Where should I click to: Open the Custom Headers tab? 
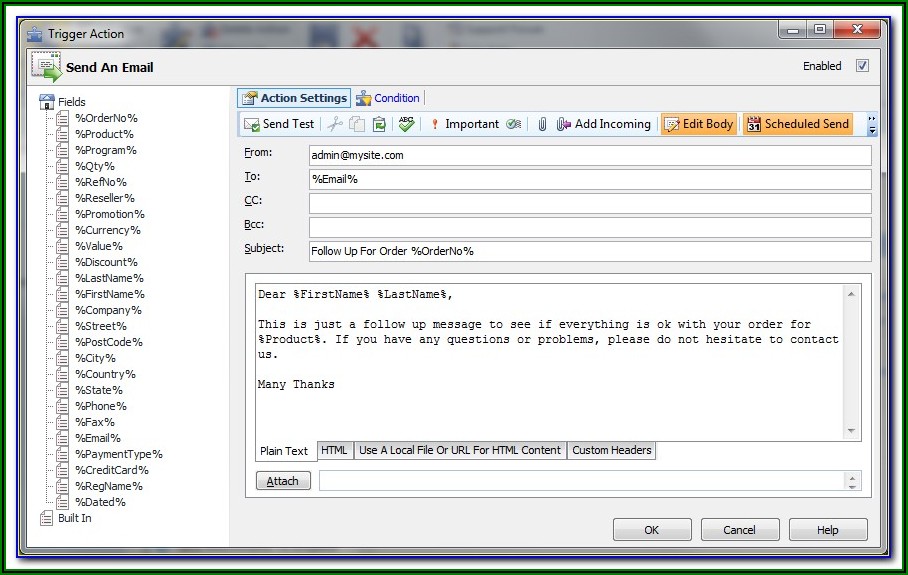[611, 450]
